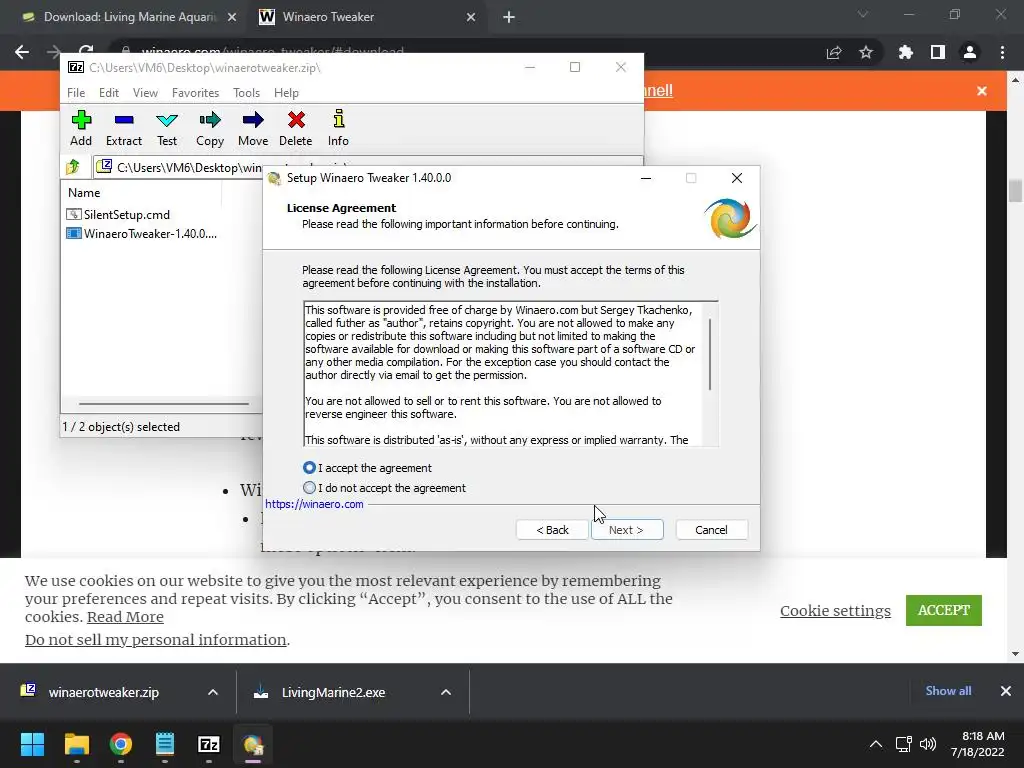The image size is (1024, 768).
Task: Open winaerotweaker.zip from the downloads bar
Action: (103, 692)
